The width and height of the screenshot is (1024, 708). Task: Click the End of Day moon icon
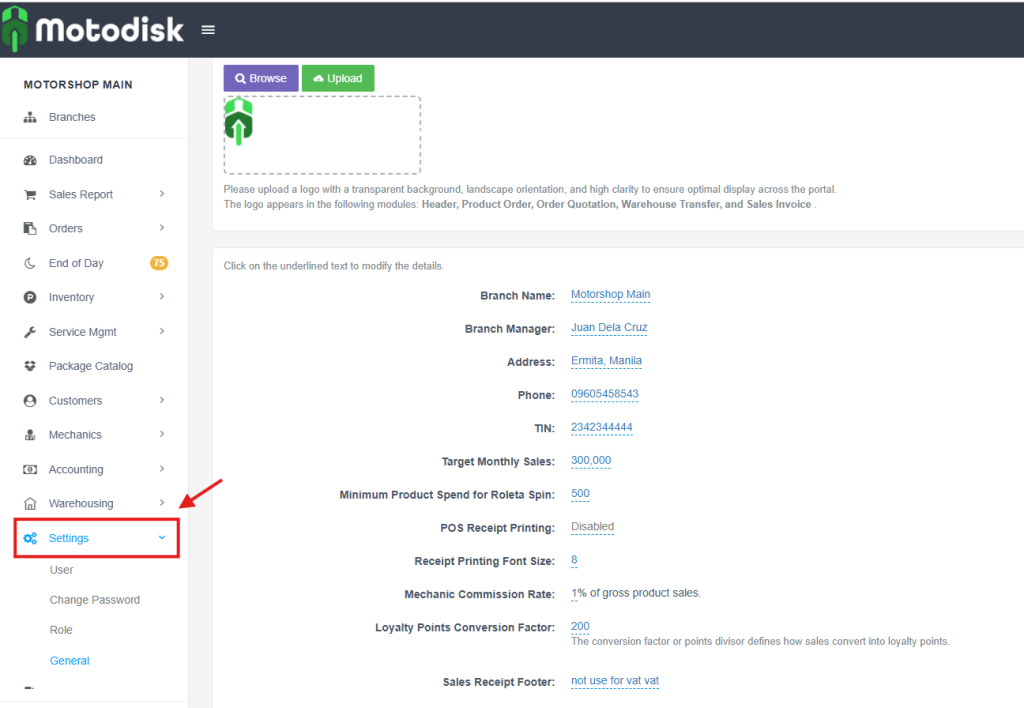pos(30,263)
